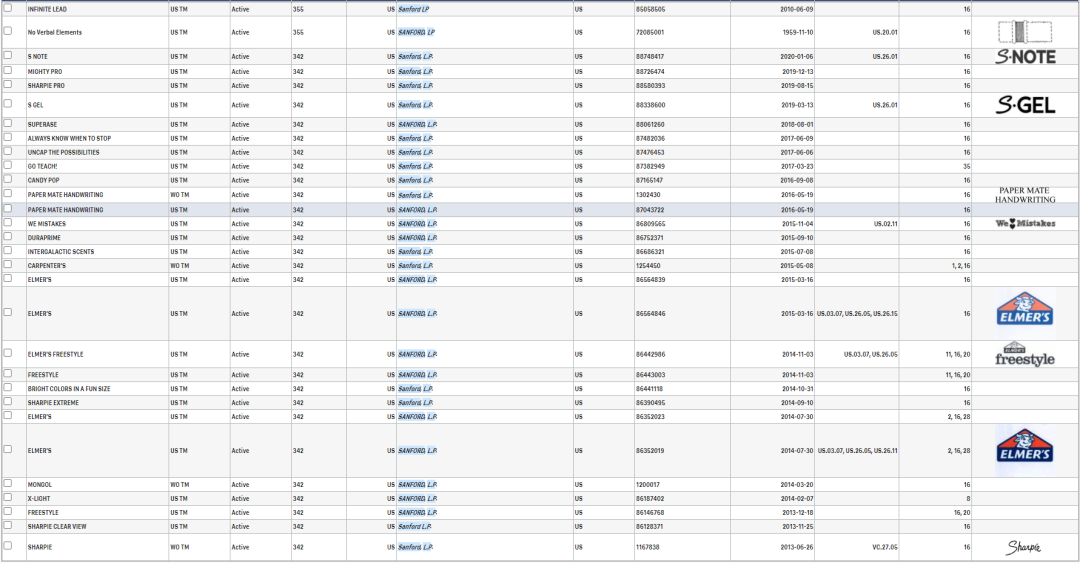This screenshot has height=564, width=1080.
Task: Select checkbox for ALWAYS KNOW WHEN TO STOP
Action: 8,137
